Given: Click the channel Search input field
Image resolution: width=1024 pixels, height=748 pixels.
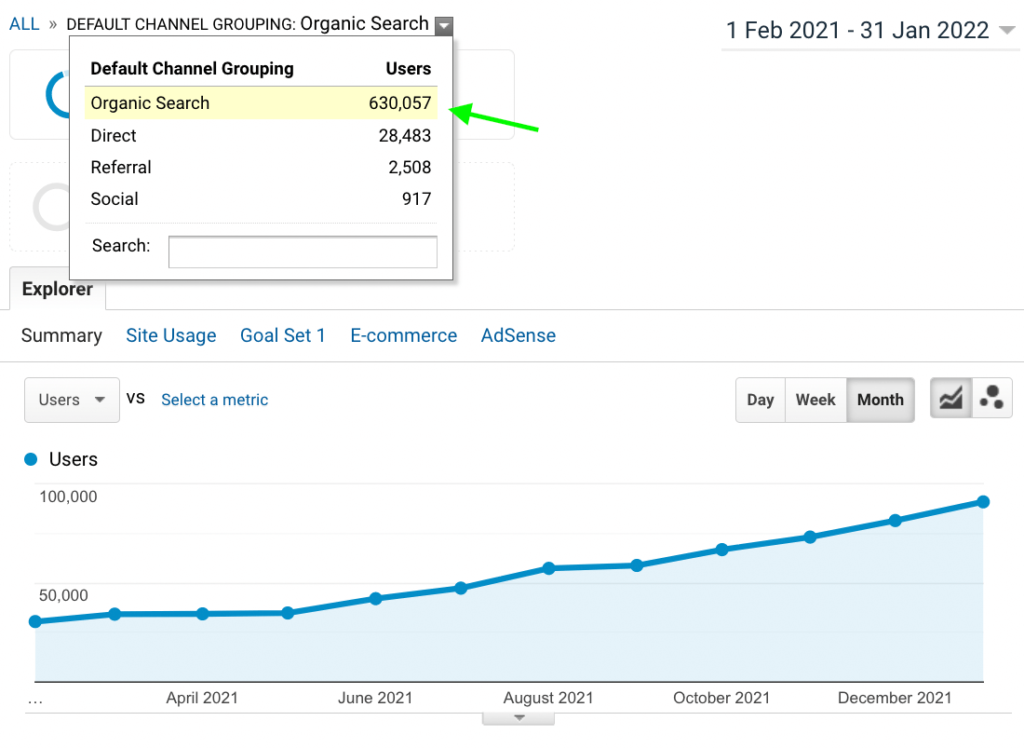Looking at the screenshot, I should click(302, 252).
